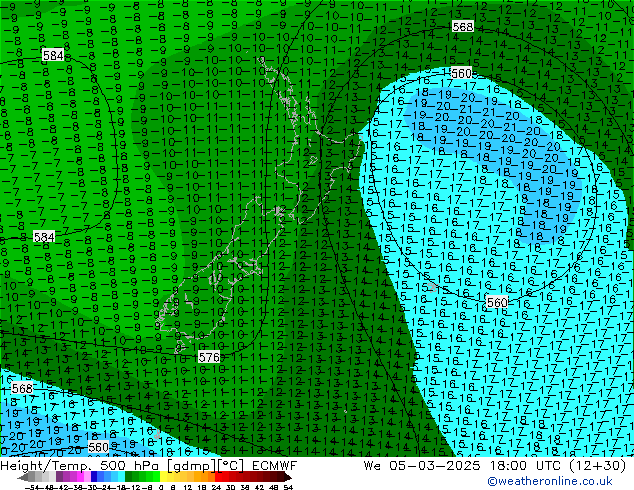Select the 568 contour label in dark green
The image size is (634, 490).
[x=463, y=27]
